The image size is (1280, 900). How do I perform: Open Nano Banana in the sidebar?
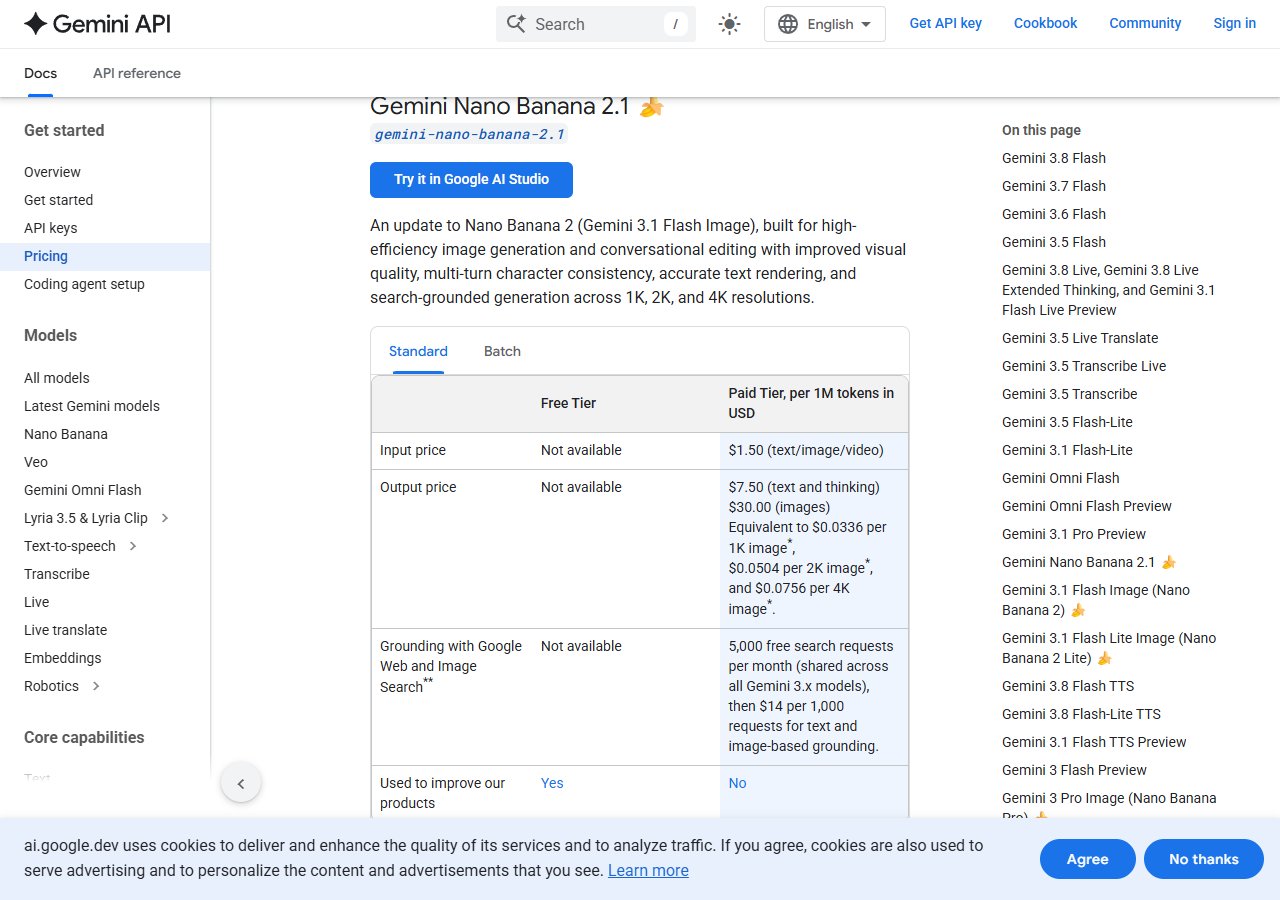(66, 434)
